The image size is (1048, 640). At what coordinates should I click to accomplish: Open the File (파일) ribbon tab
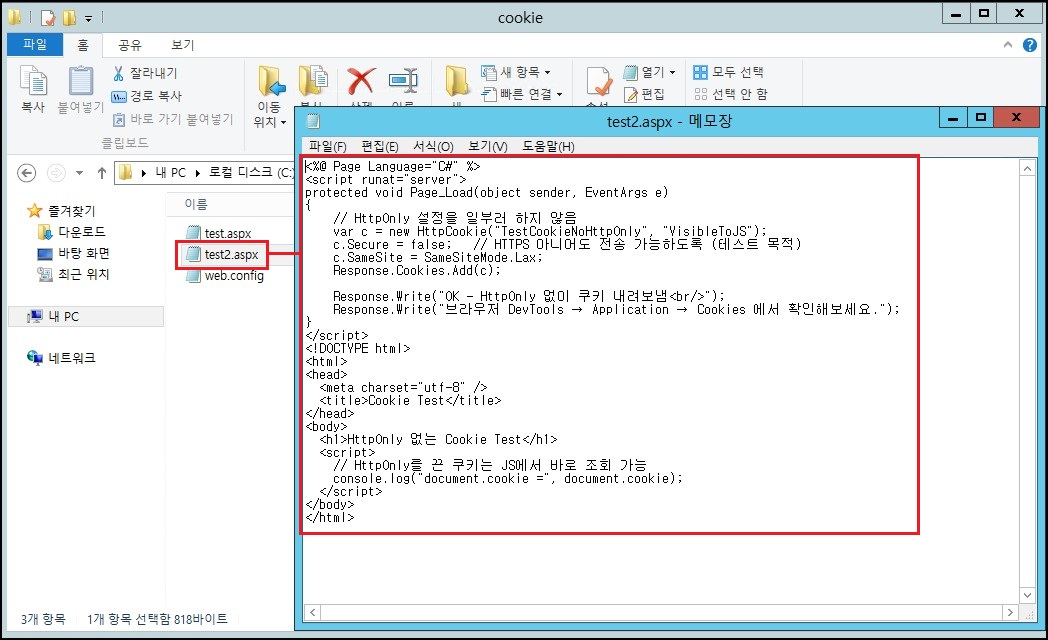click(x=35, y=44)
